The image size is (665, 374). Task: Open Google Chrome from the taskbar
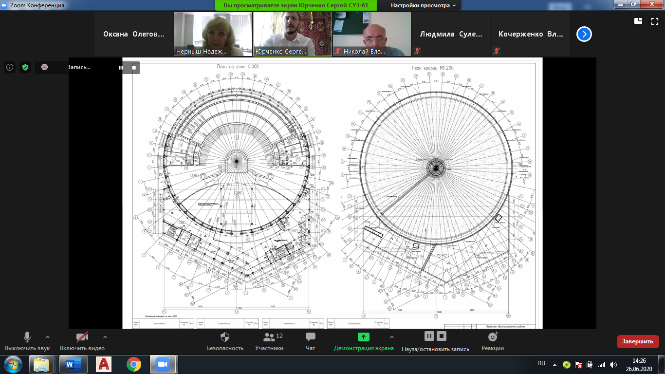pos(134,364)
